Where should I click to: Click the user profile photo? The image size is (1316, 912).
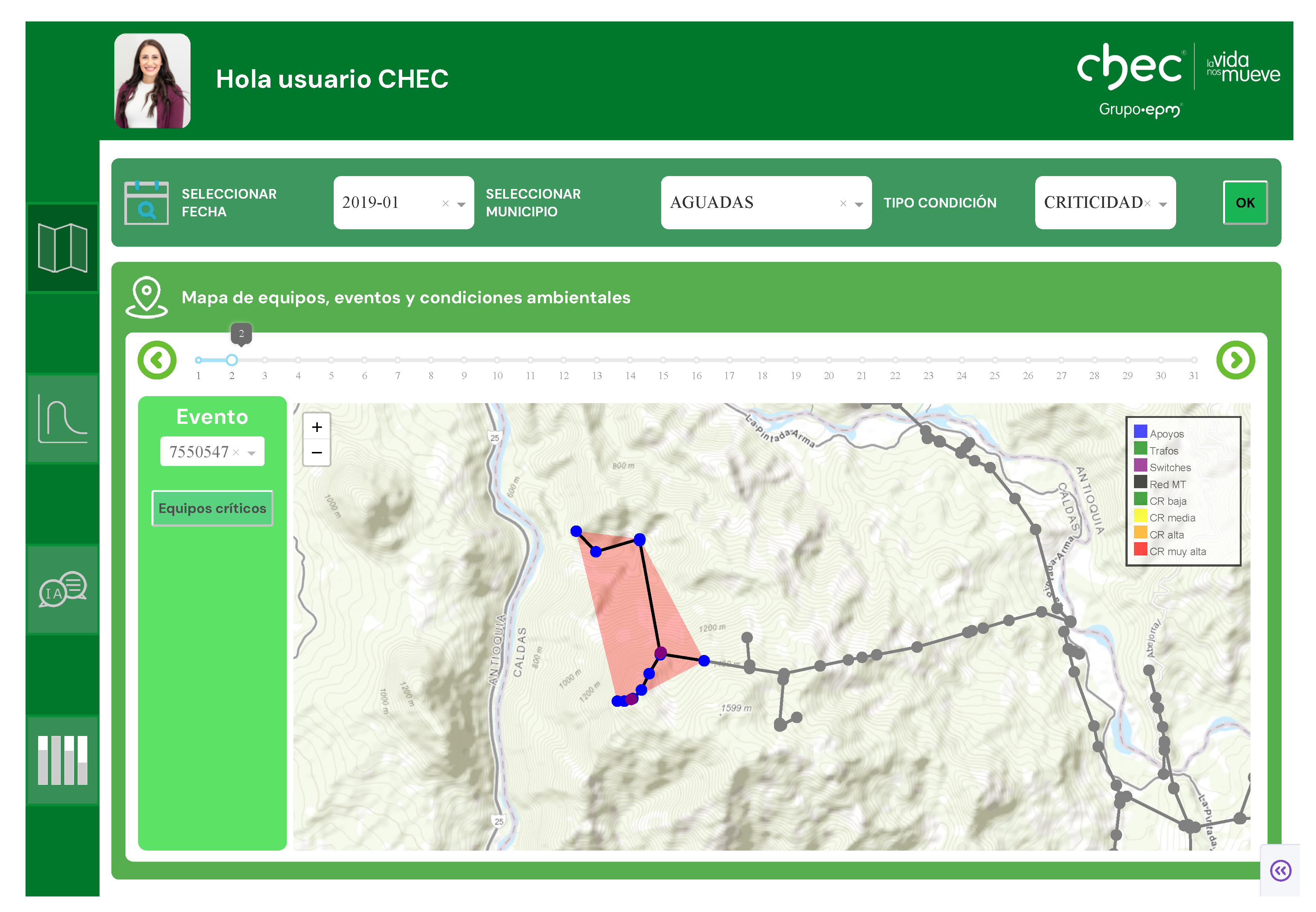pos(152,81)
